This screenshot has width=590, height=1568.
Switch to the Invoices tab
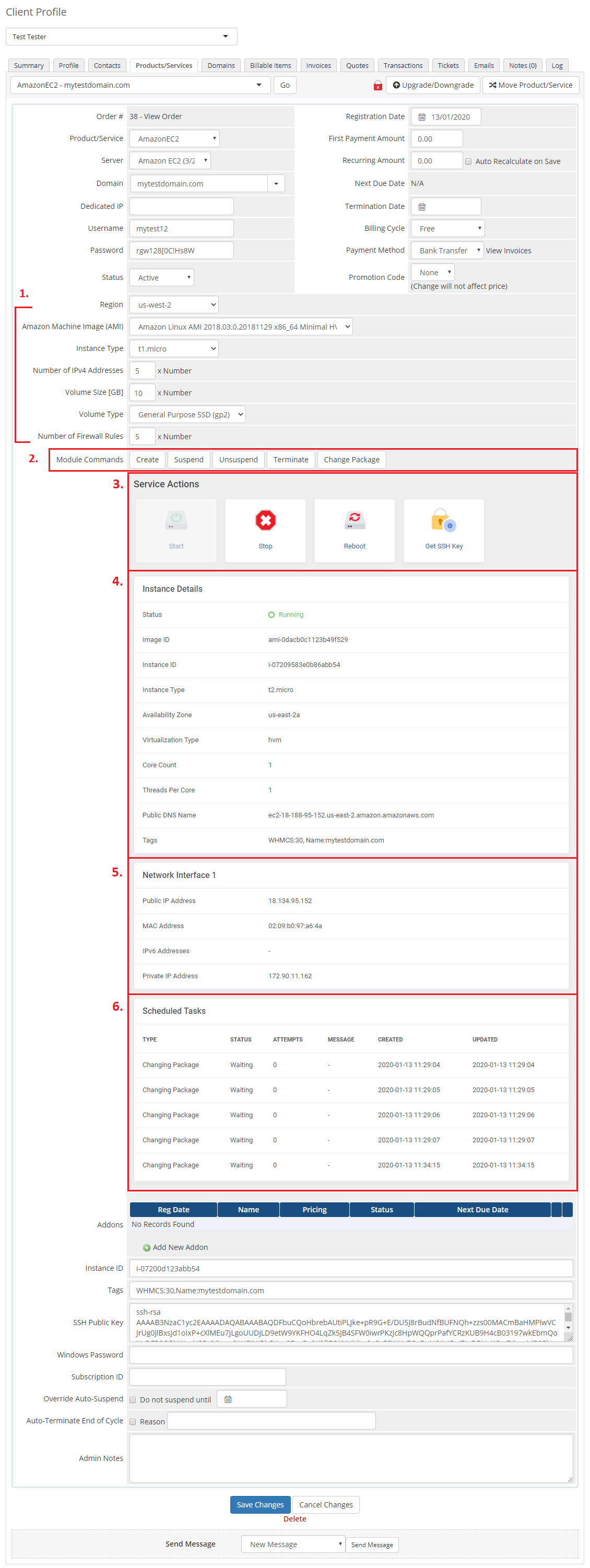point(318,66)
